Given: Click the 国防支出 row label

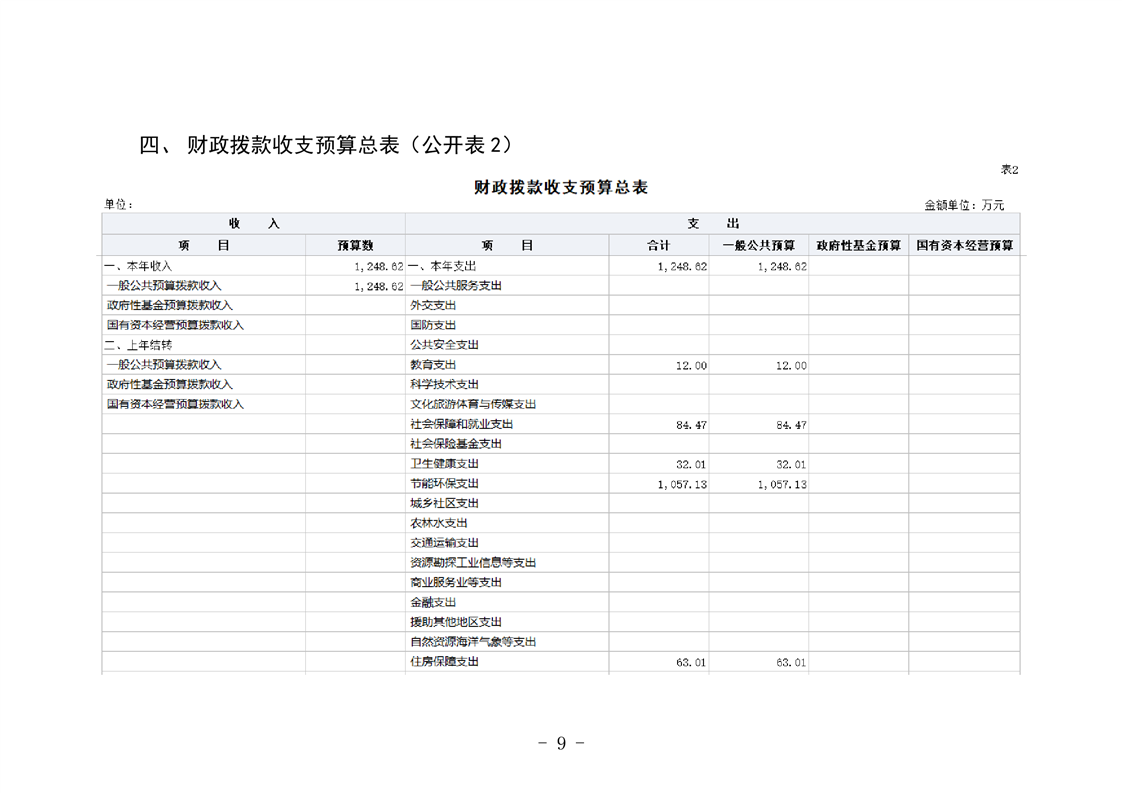Looking at the screenshot, I should coord(433,326).
